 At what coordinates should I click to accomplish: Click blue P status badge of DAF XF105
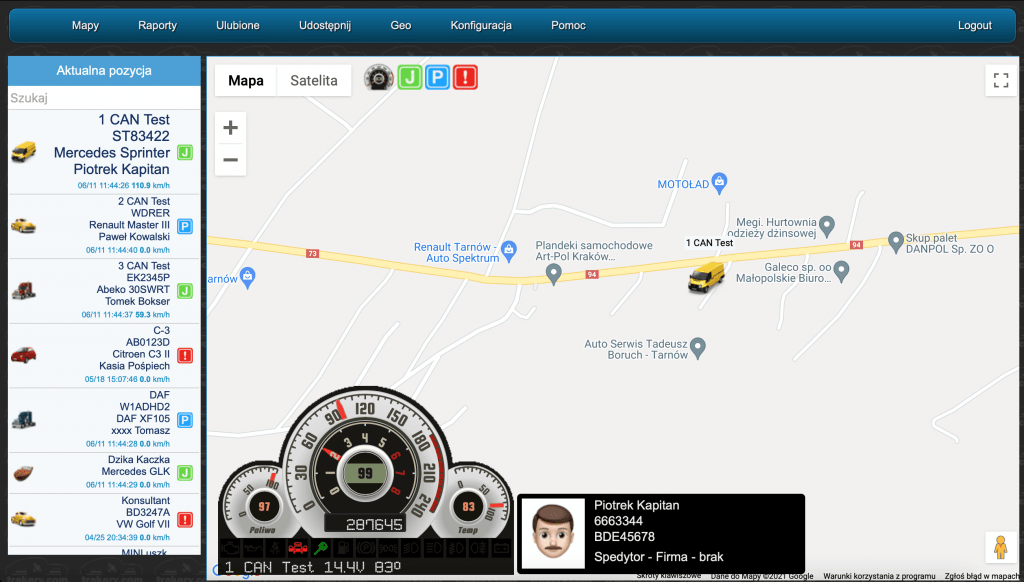[x=185, y=420]
